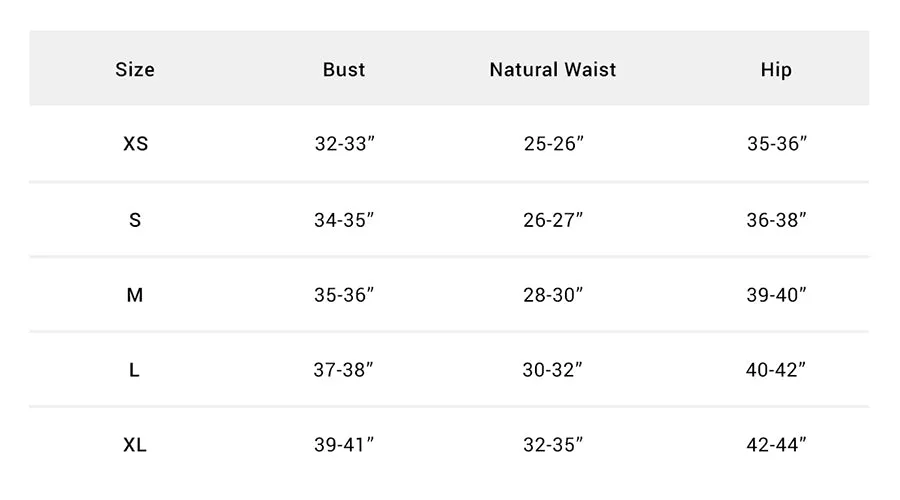Click the XL waist value 32-35"

[x=553, y=445]
